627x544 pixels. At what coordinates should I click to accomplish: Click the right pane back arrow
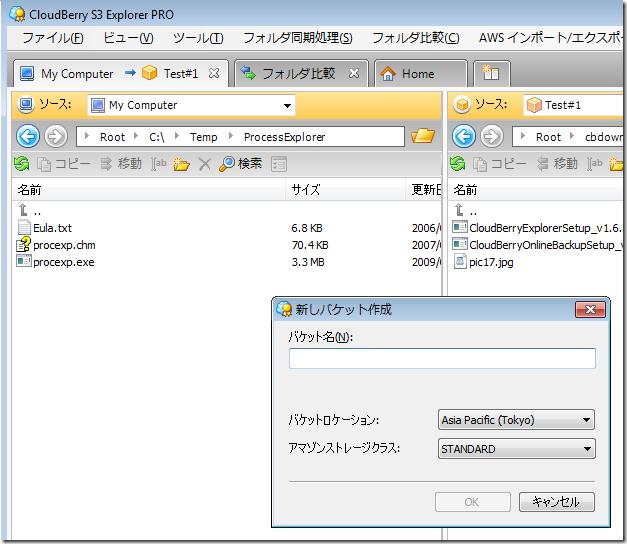coord(464,136)
